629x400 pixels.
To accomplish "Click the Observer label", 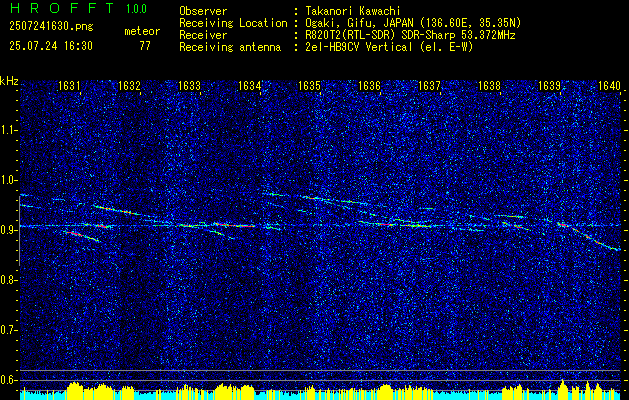I will tap(203, 11).
